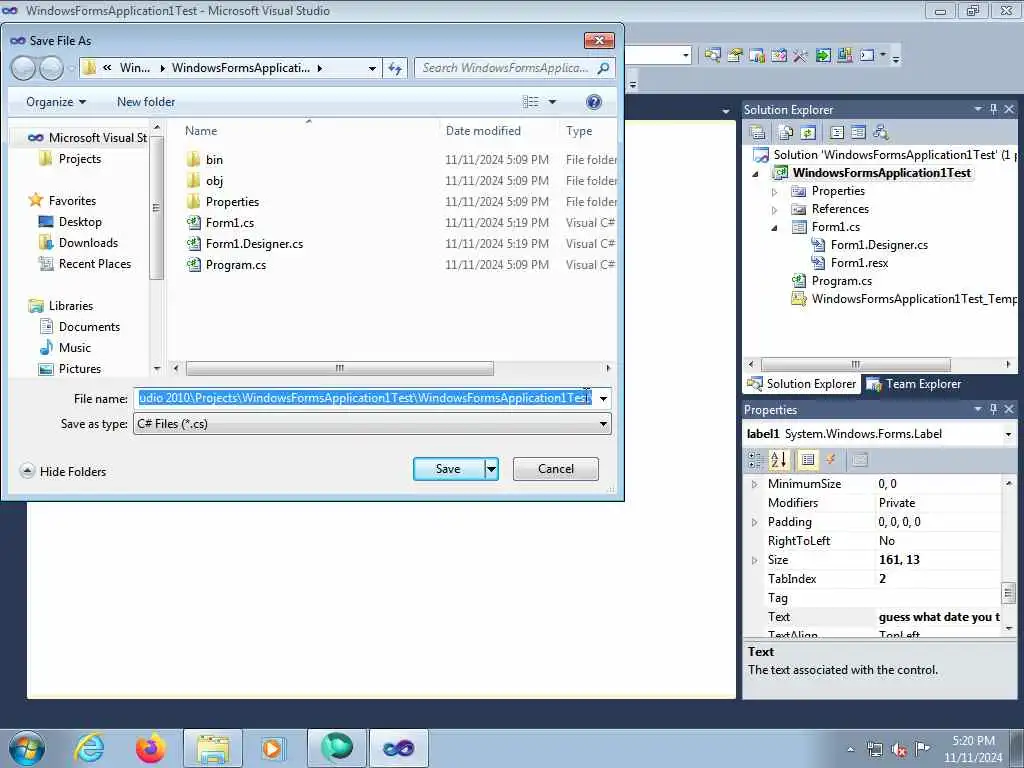Click the file list horizontal scrollbar thumb
The width and height of the screenshot is (1024, 768).
pos(340,368)
